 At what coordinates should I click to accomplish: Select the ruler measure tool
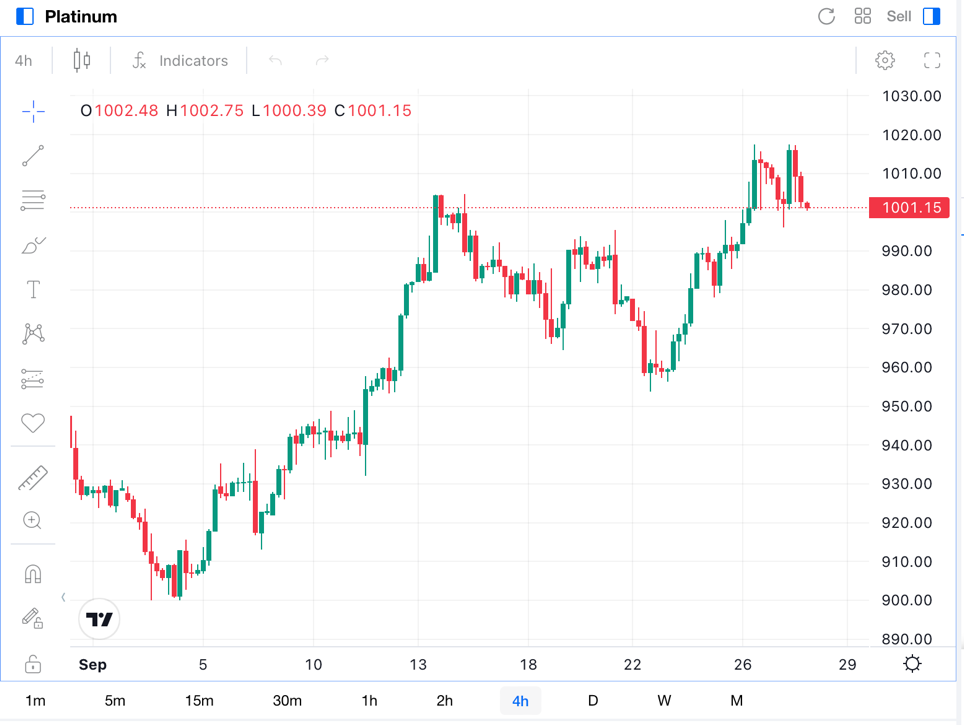tap(33, 478)
